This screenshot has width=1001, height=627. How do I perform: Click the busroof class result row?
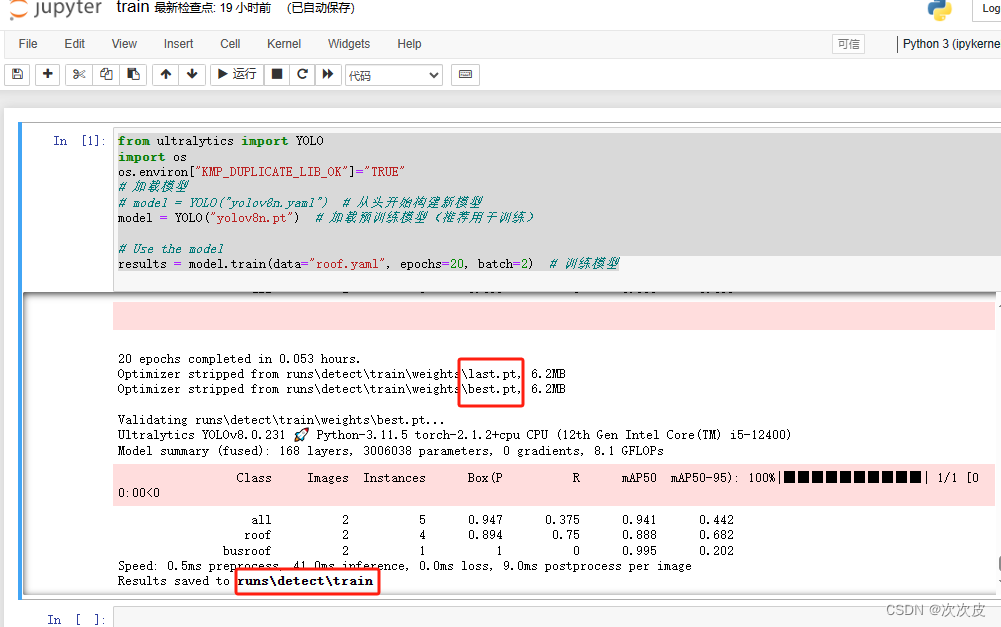tap(478, 551)
